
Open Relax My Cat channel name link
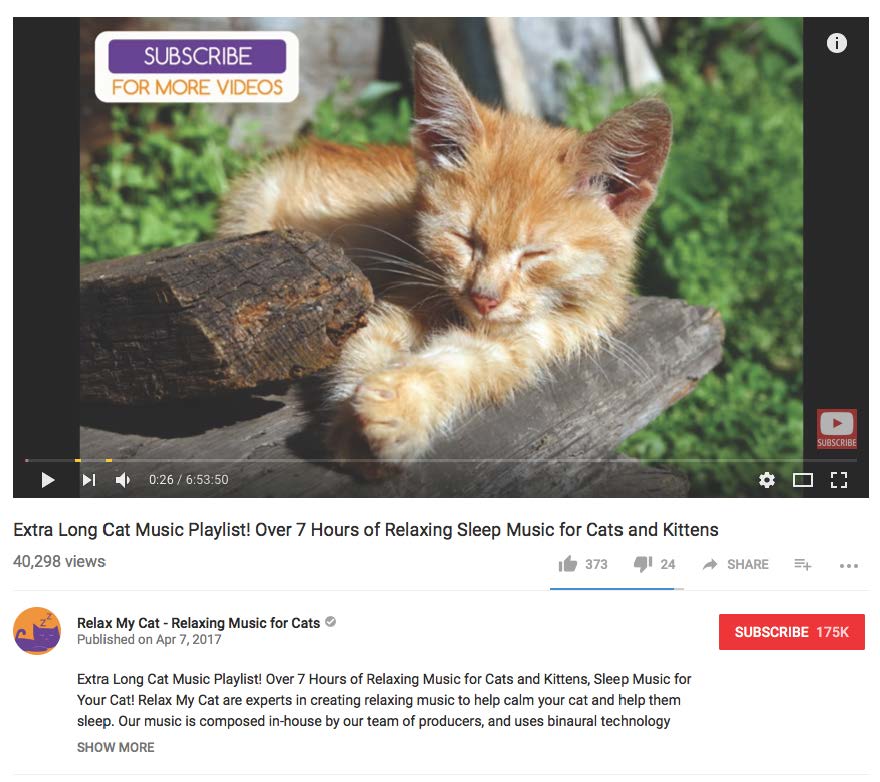pos(198,623)
